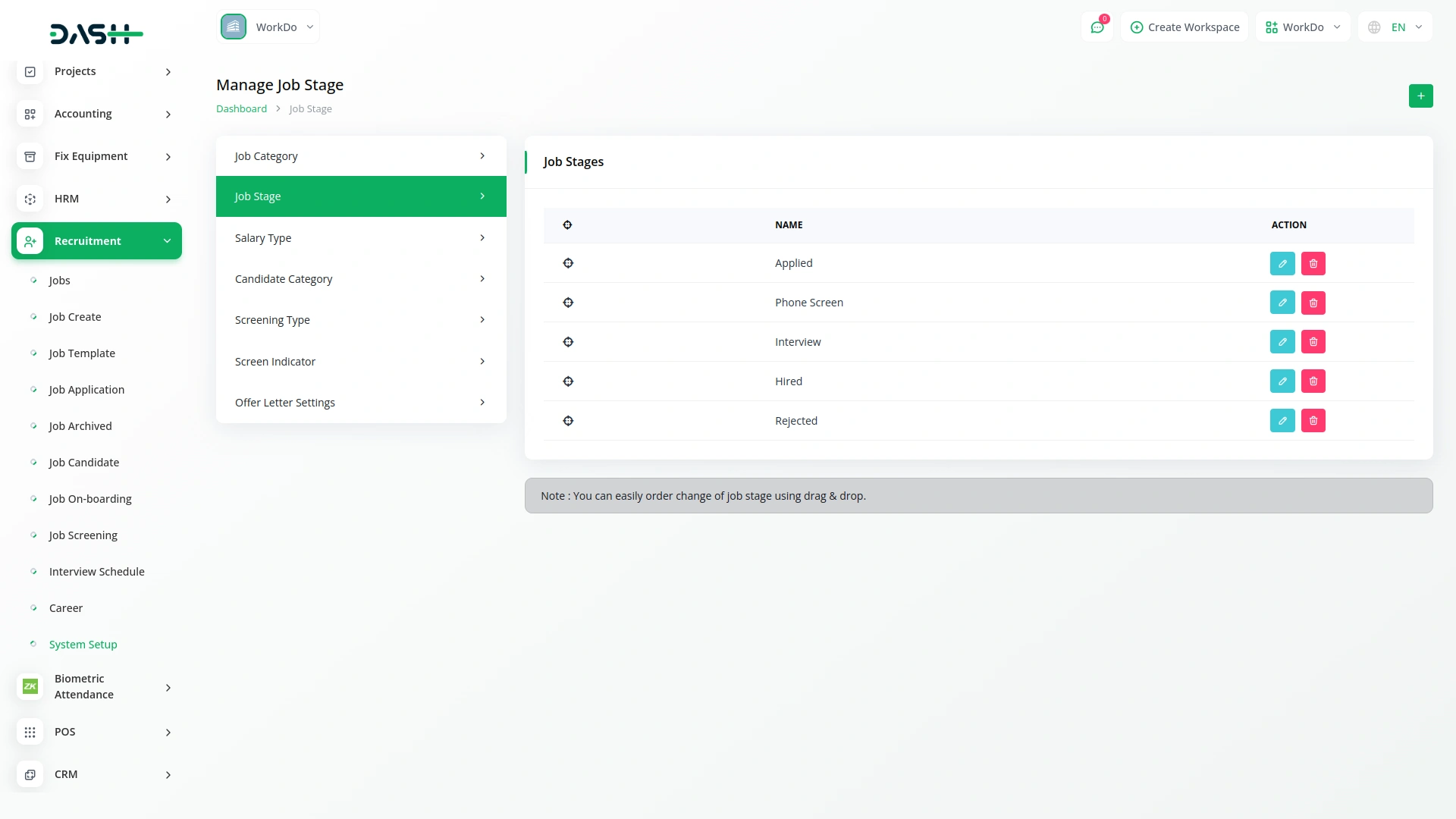Expand the HRM menu chevron
Viewport: 1456px width, 819px height.
[168, 199]
